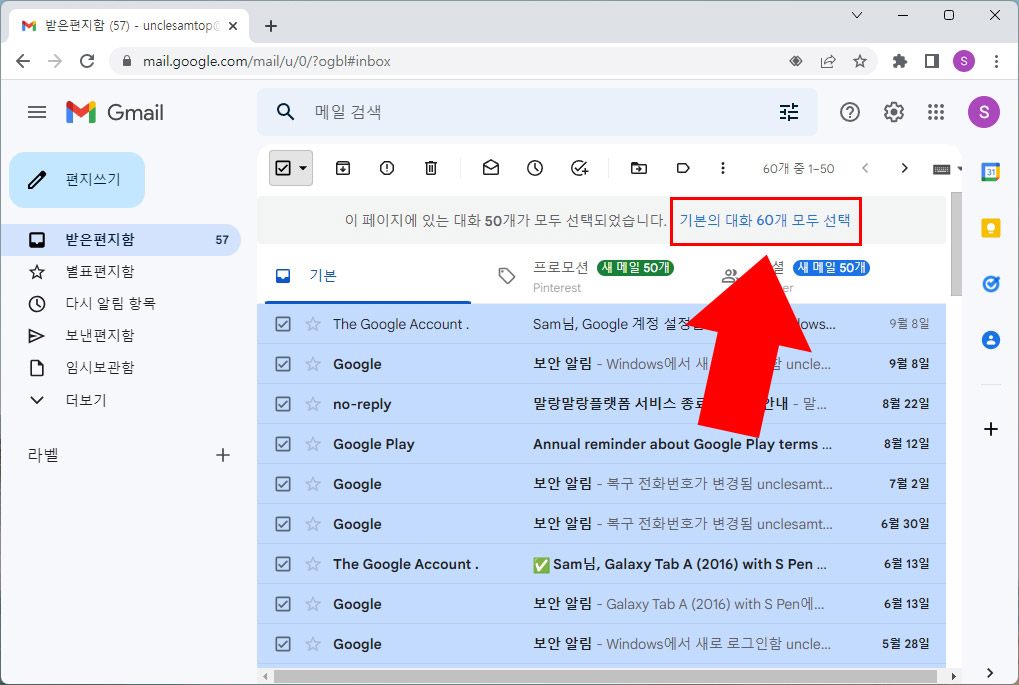1019x685 pixels.
Task: Click 기본의 대화 60개 모두 선택 link
Action: tap(765, 220)
